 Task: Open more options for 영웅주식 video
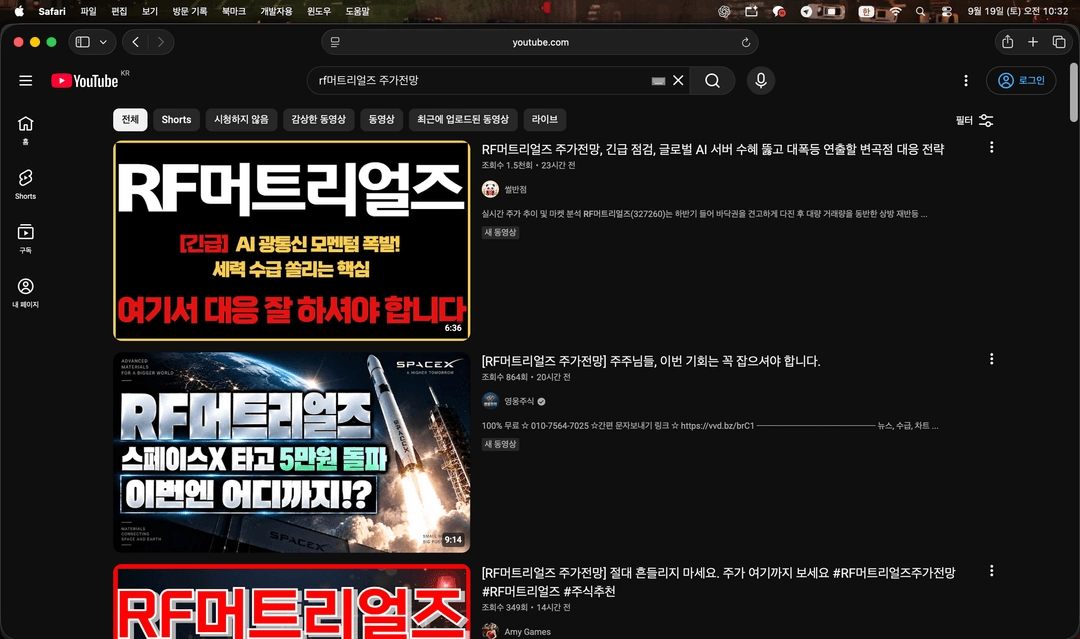991,359
